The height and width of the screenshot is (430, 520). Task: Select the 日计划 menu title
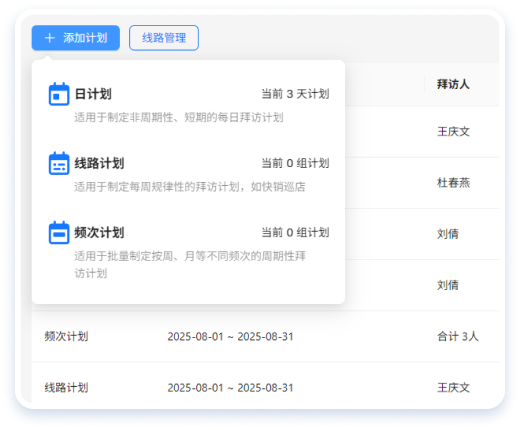tap(93, 94)
